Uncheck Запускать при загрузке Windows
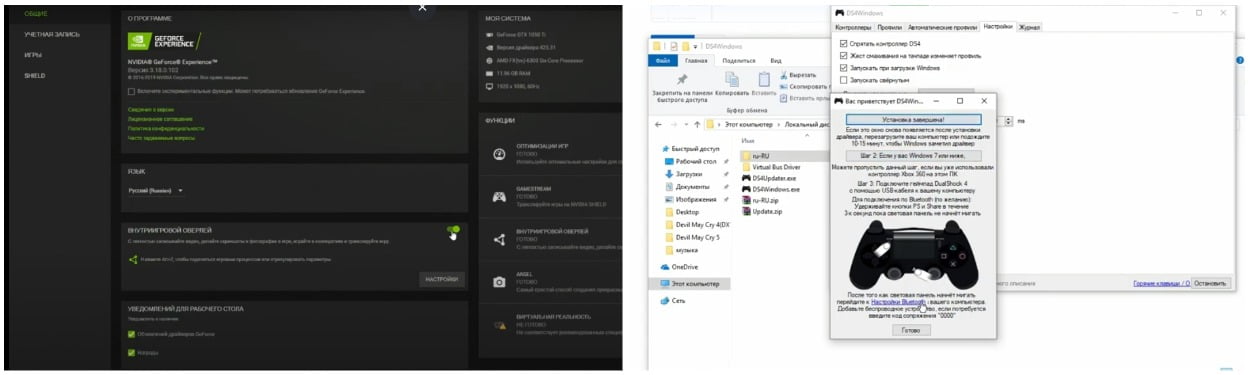Viewport: 1250px width, 375px height. pos(844,68)
